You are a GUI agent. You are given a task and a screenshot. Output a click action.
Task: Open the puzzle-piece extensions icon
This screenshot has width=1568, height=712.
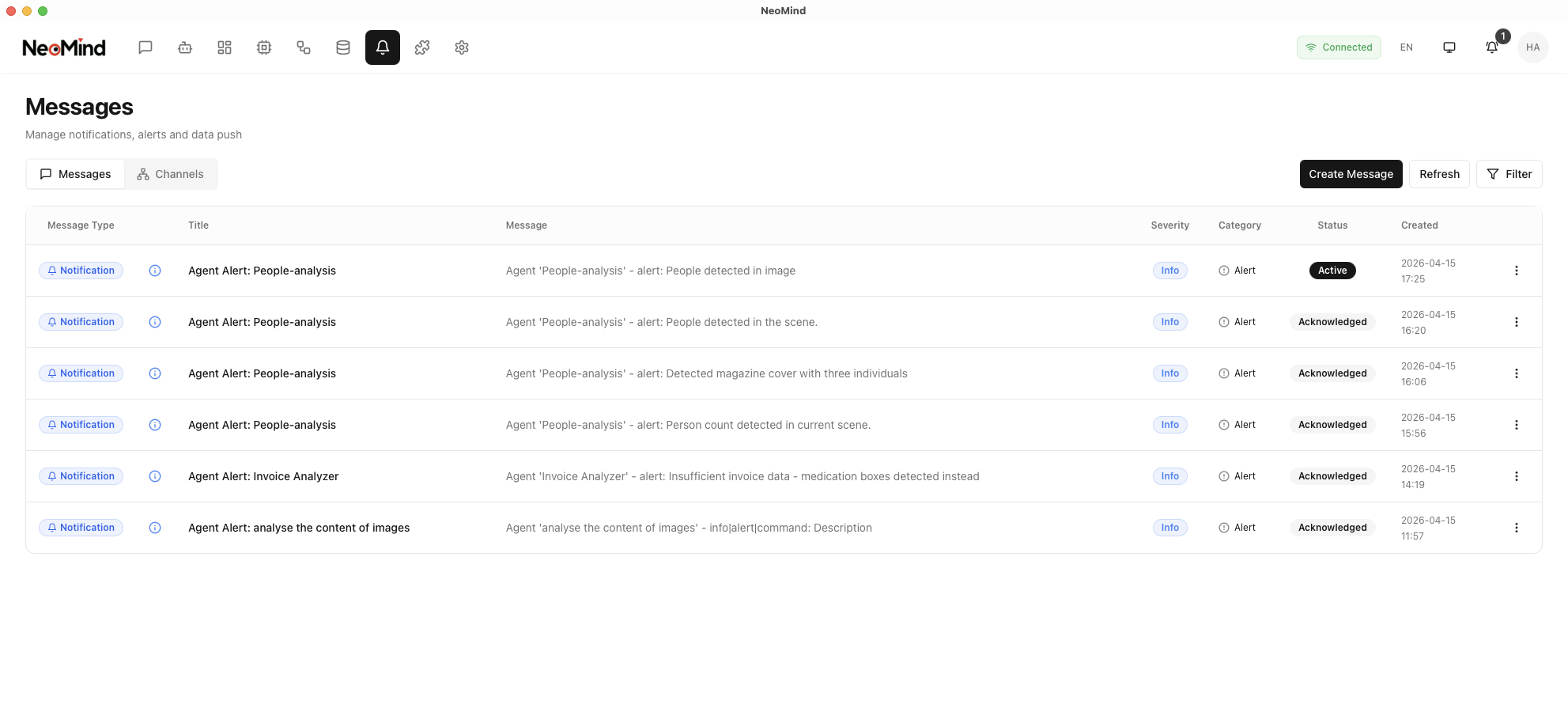[422, 47]
